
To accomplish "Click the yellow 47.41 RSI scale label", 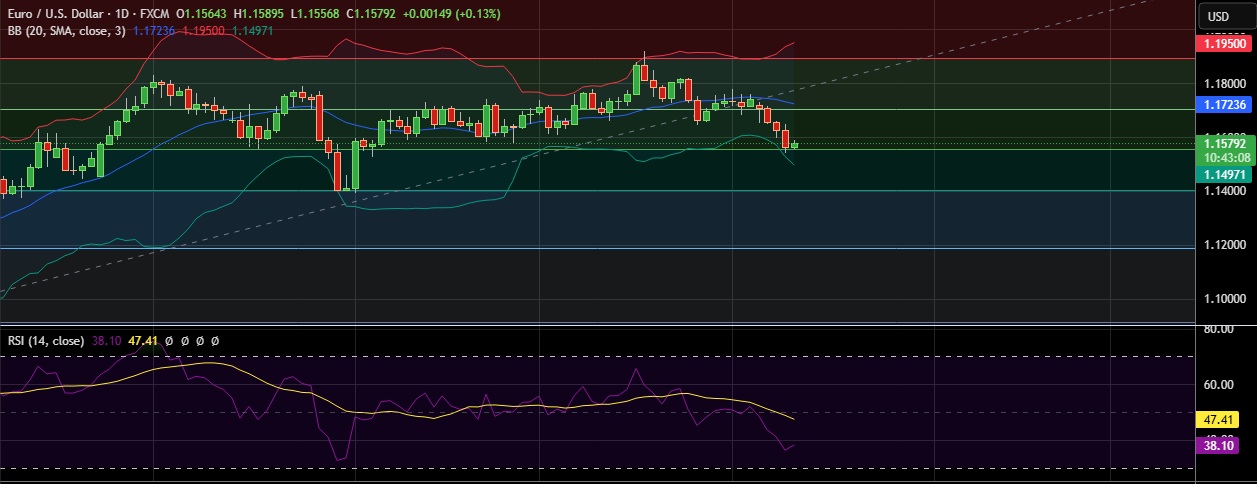I will pos(1218,420).
